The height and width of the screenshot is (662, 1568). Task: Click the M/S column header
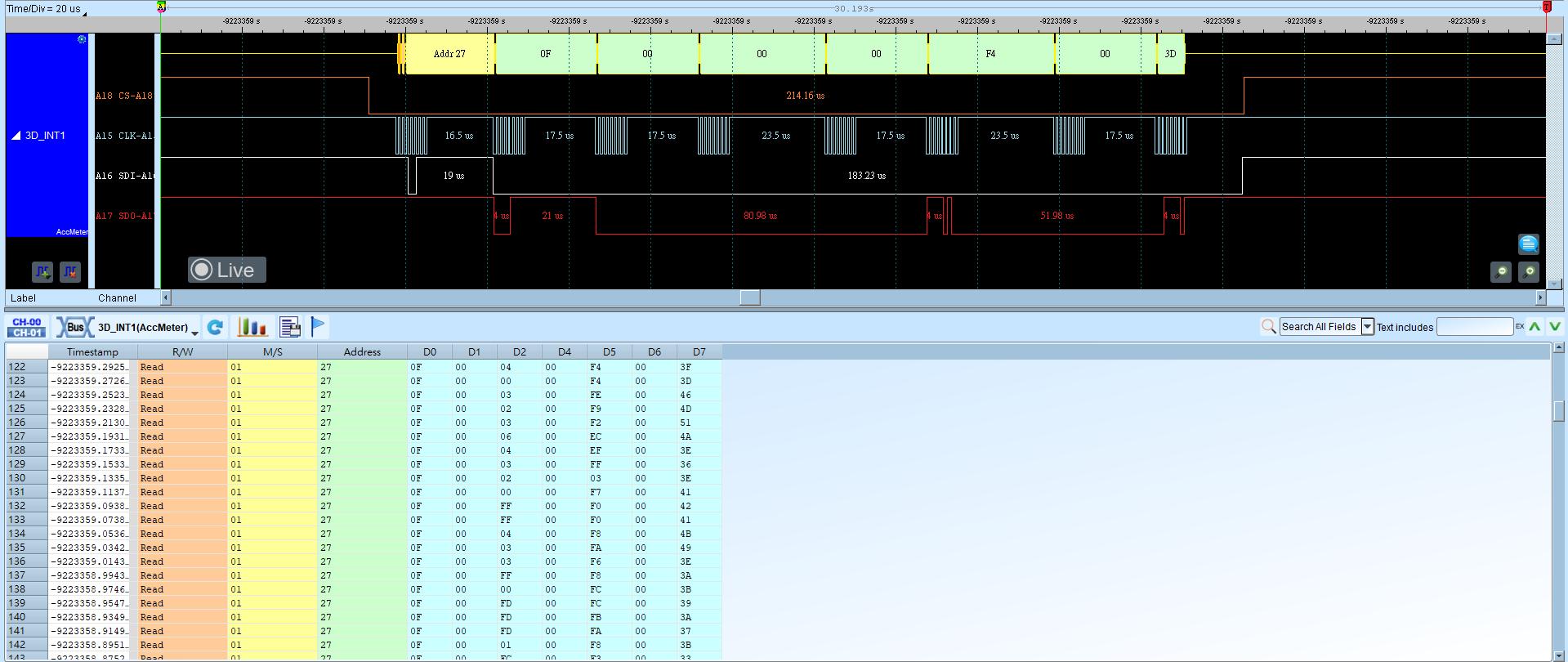click(272, 352)
